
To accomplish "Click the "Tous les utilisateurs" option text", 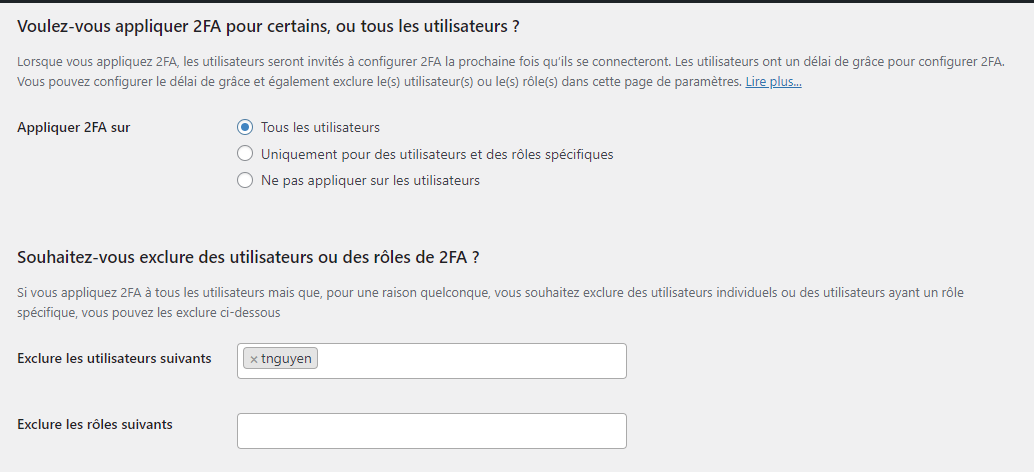I will point(320,128).
